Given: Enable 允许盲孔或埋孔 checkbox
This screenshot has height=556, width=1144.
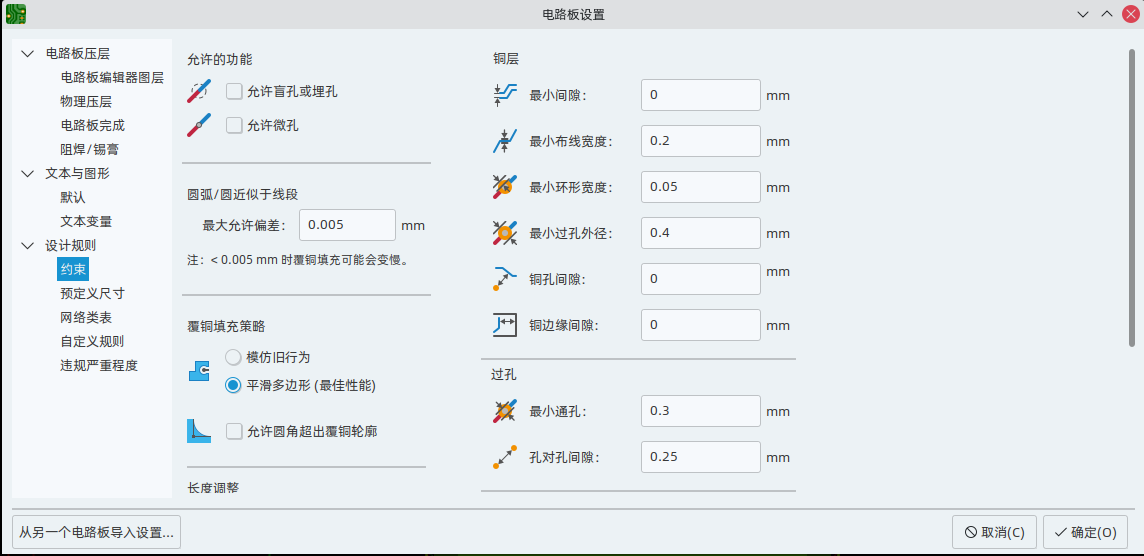Looking at the screenshot, I should click(235, 92).
